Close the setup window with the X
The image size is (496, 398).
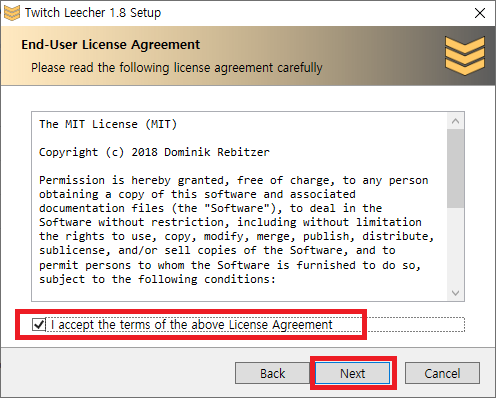[480, 13]
